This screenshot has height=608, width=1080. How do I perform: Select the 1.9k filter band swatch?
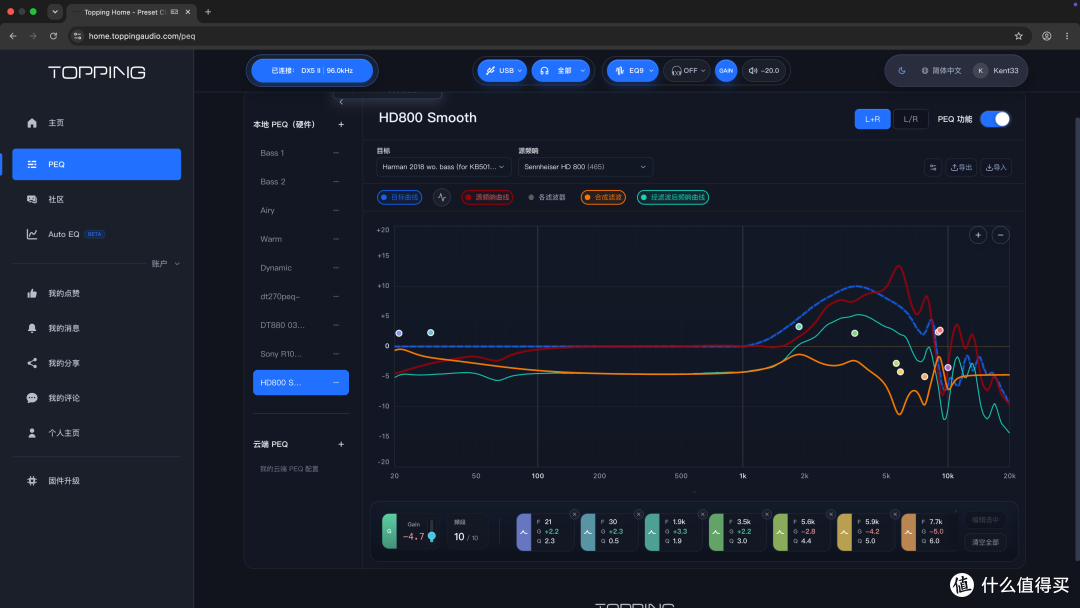coord(652,532)
